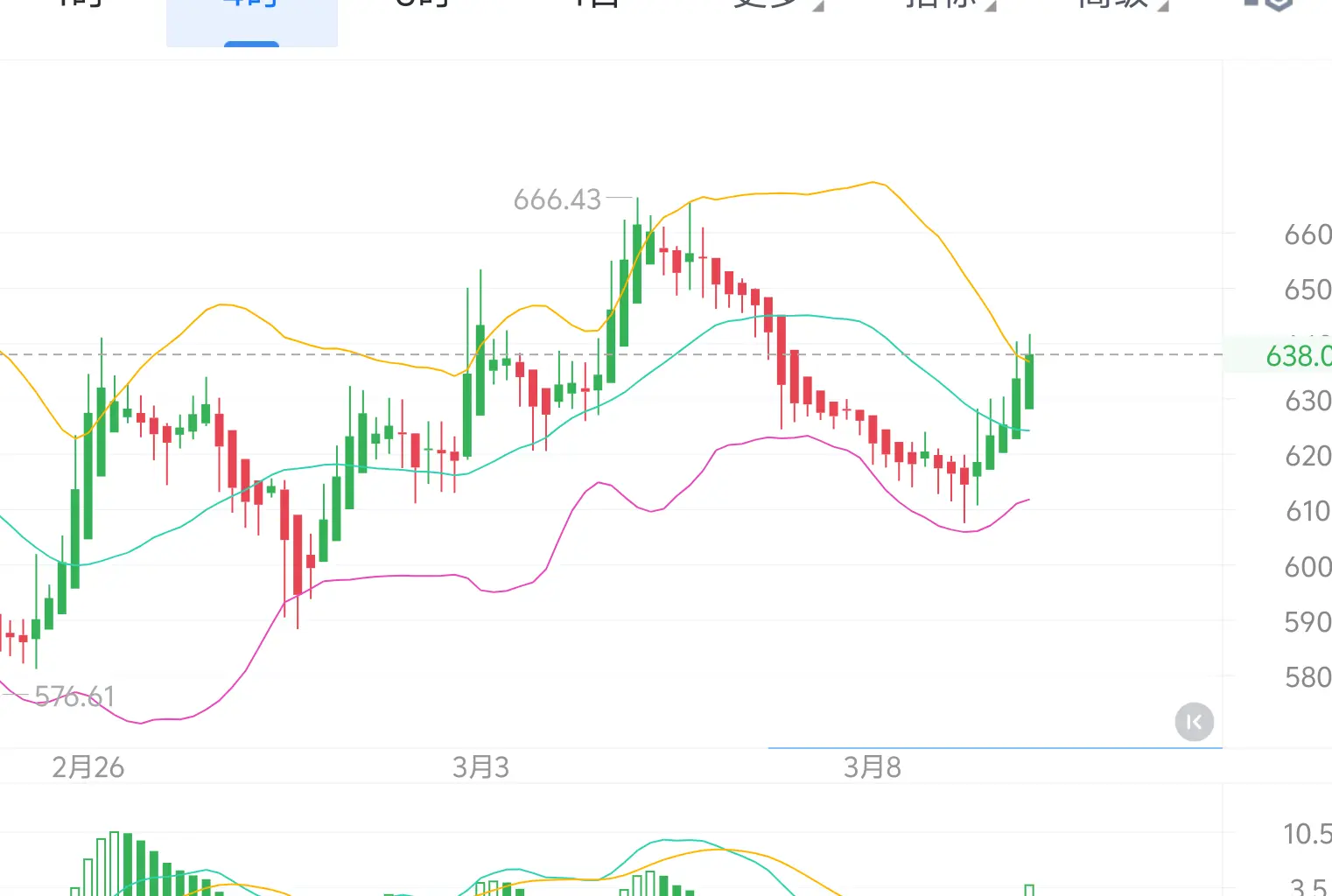Click the 576.61 low price label

coord(74,696)
